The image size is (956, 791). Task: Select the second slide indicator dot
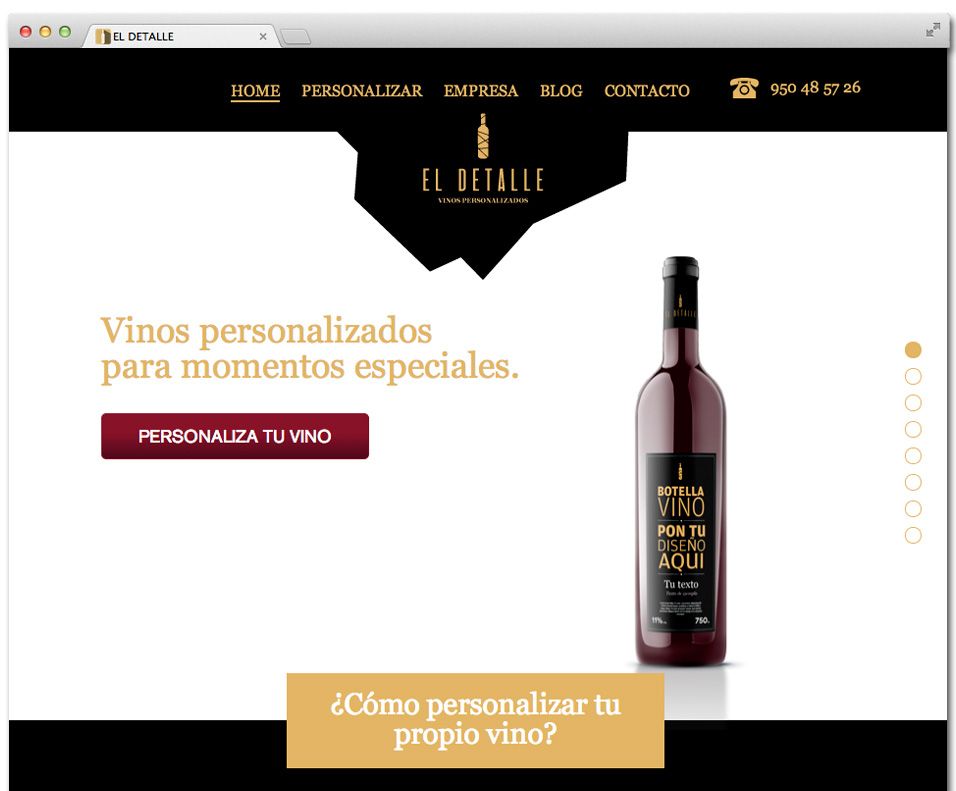pos(913,376)
